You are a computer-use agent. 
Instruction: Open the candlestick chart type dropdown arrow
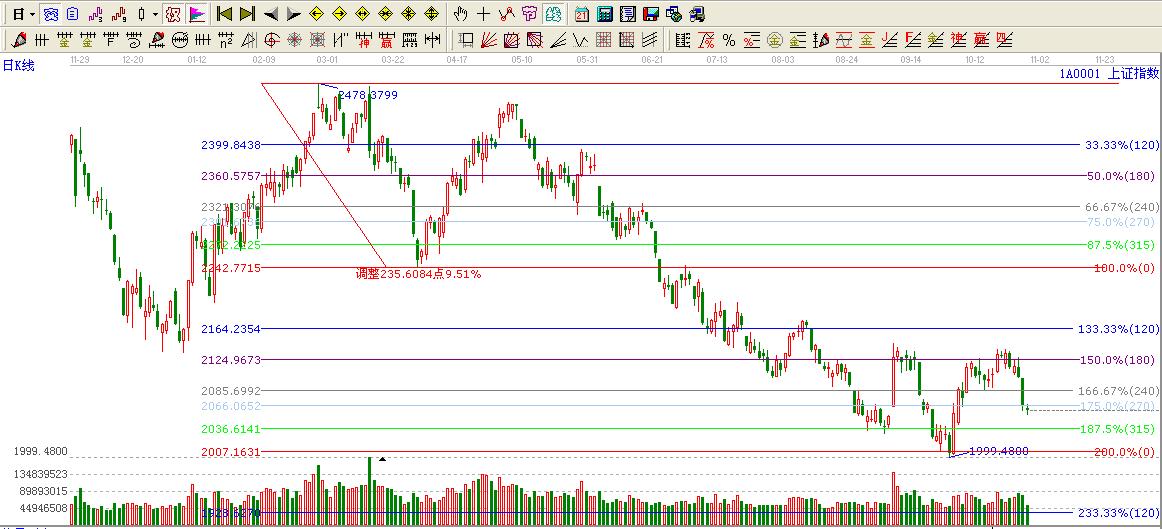(154, 14)
